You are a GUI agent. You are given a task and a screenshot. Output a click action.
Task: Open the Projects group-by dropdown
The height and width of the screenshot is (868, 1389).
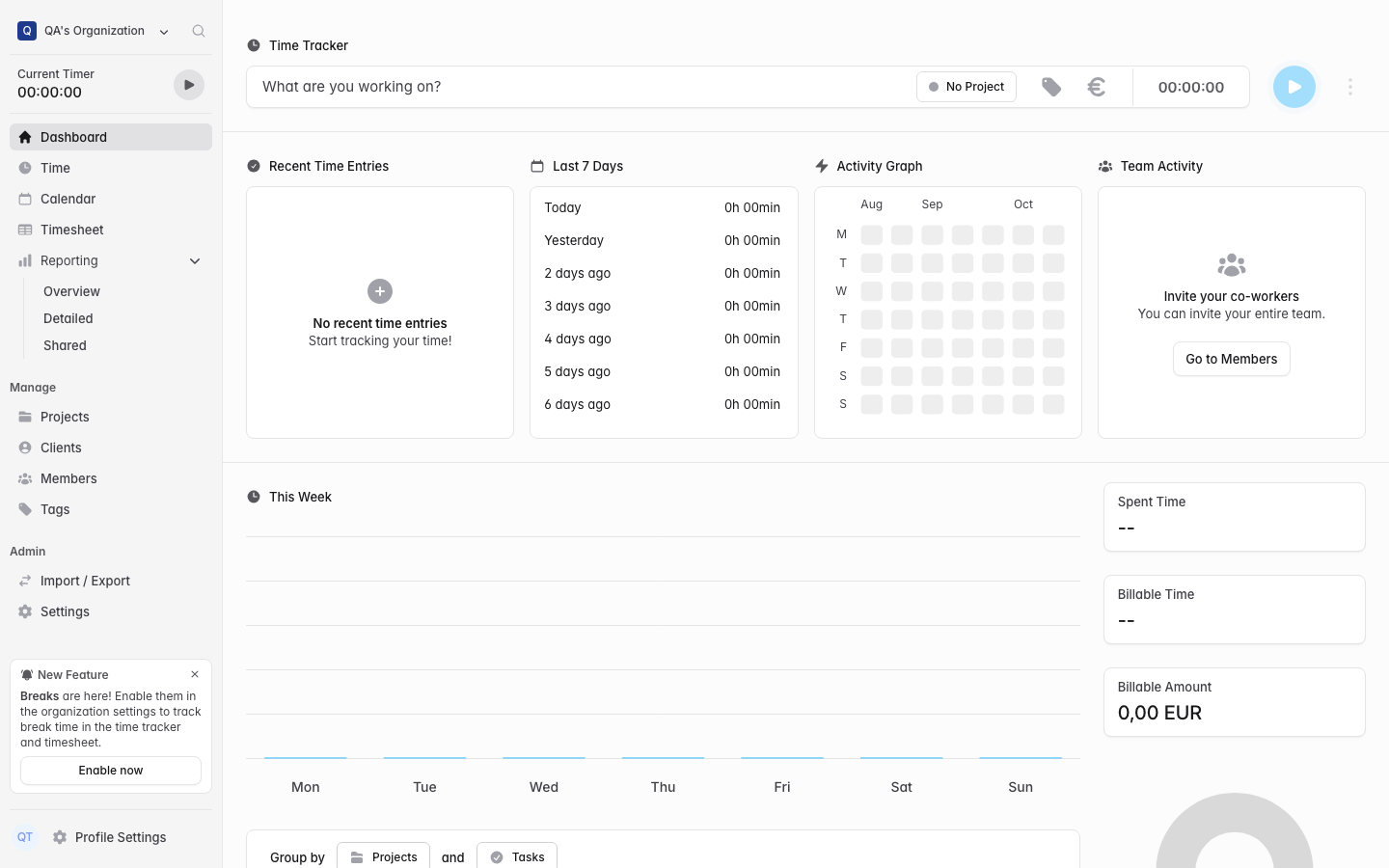384,856
